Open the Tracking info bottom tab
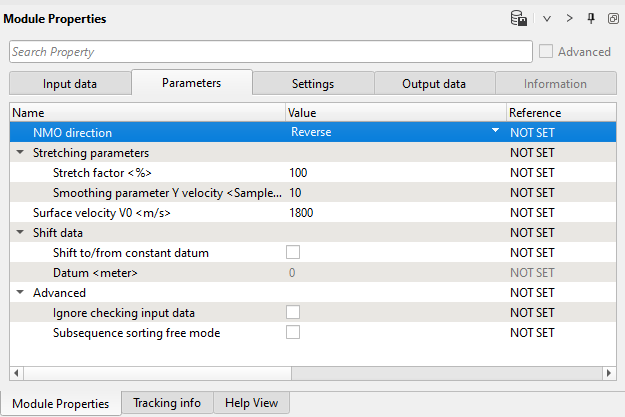 [x=166, y=403]
